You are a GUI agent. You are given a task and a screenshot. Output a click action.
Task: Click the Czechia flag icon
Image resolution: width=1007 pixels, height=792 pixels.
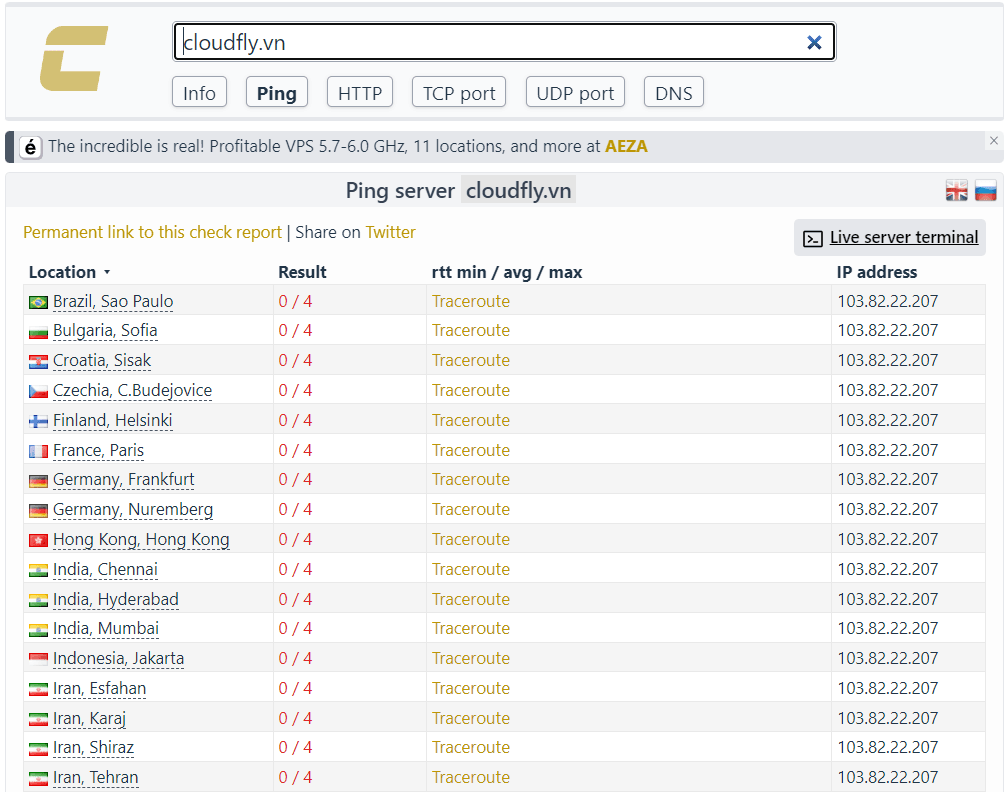pos(39,391)
